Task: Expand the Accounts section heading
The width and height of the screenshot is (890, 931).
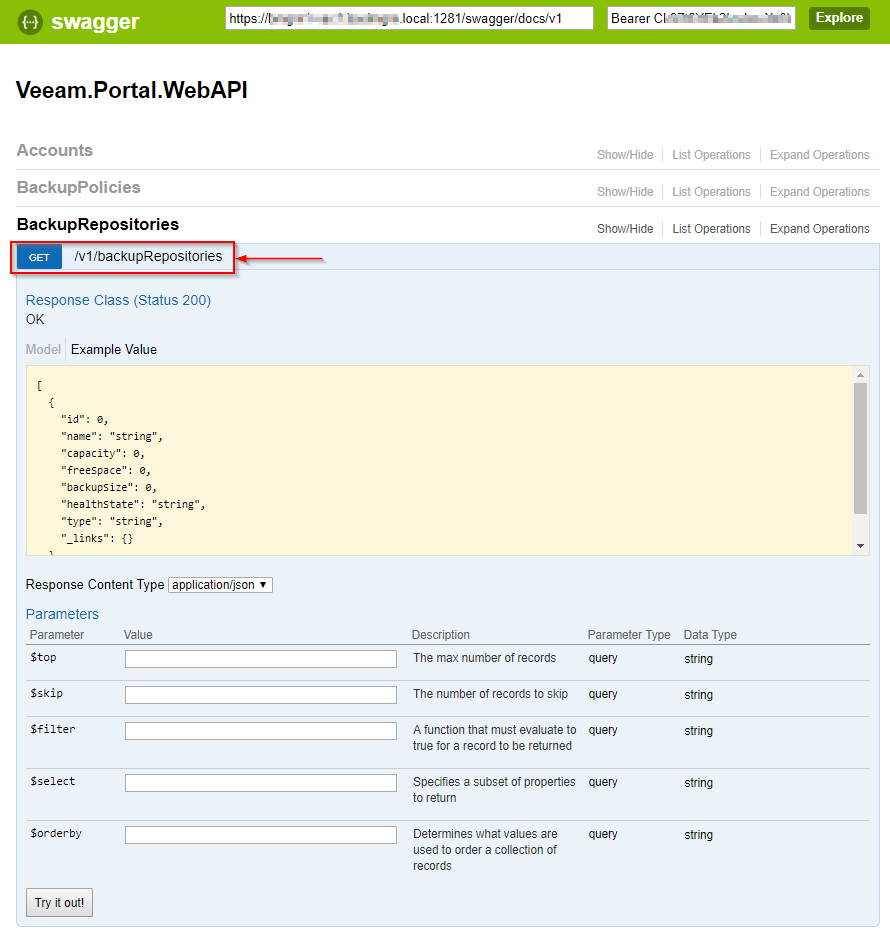Action: click(x=55, y=150)
